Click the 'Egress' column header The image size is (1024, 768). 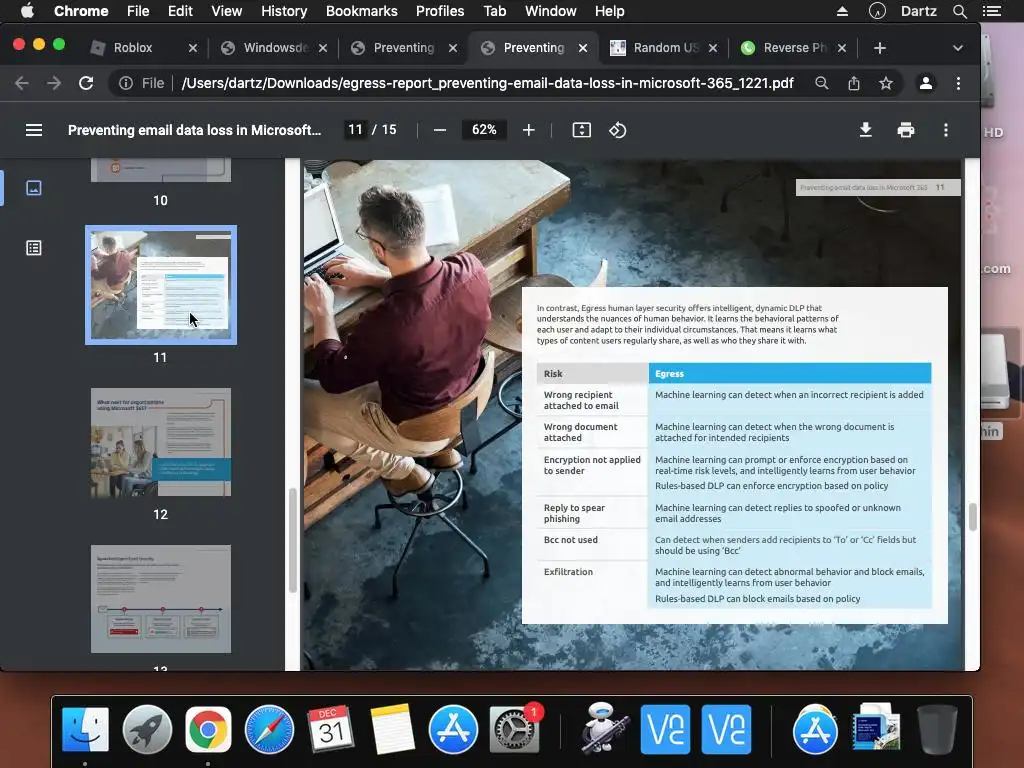pos(790,374)
